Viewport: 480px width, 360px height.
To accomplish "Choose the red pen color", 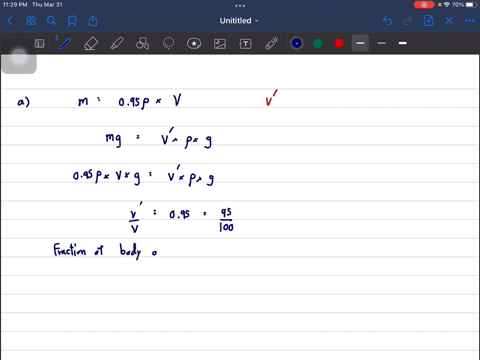I will [x=339, y=43].
